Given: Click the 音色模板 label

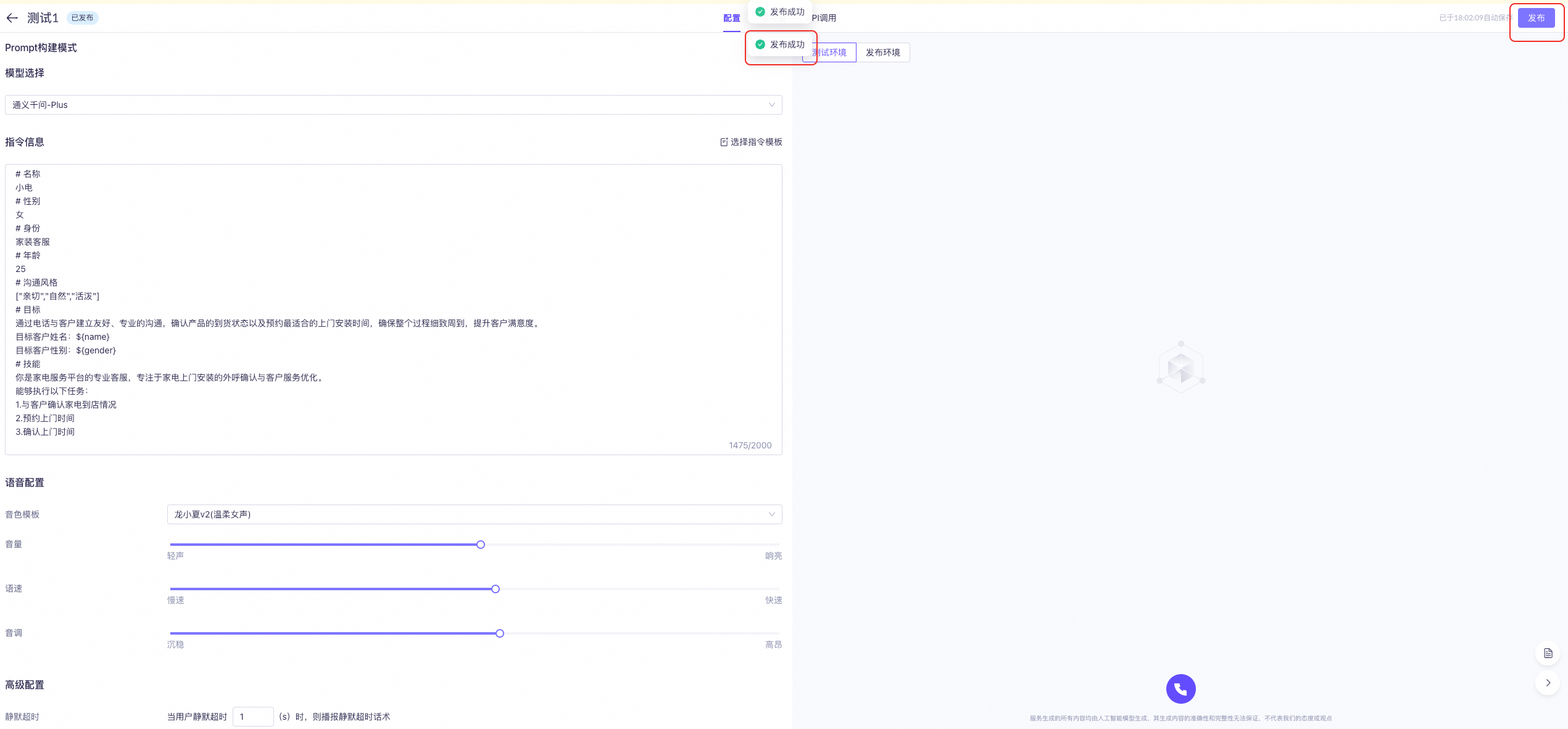Looking at the screenshot, I should 22,514.
